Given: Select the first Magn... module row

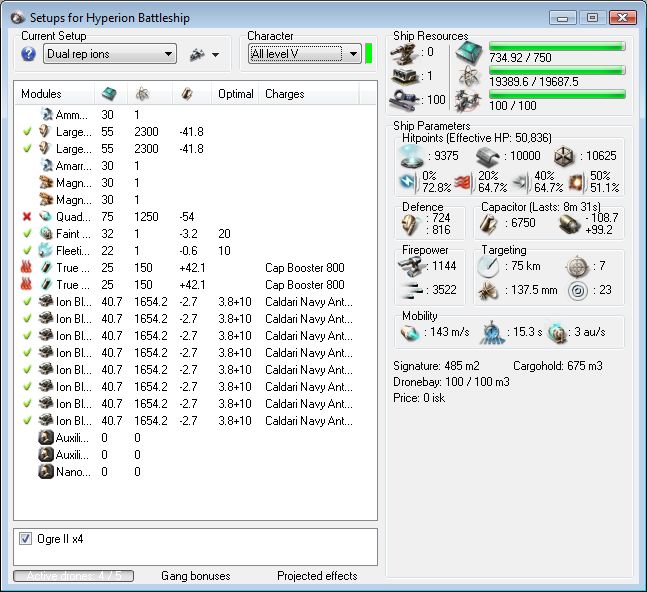Looking at the screenshot, I should 196,182.
